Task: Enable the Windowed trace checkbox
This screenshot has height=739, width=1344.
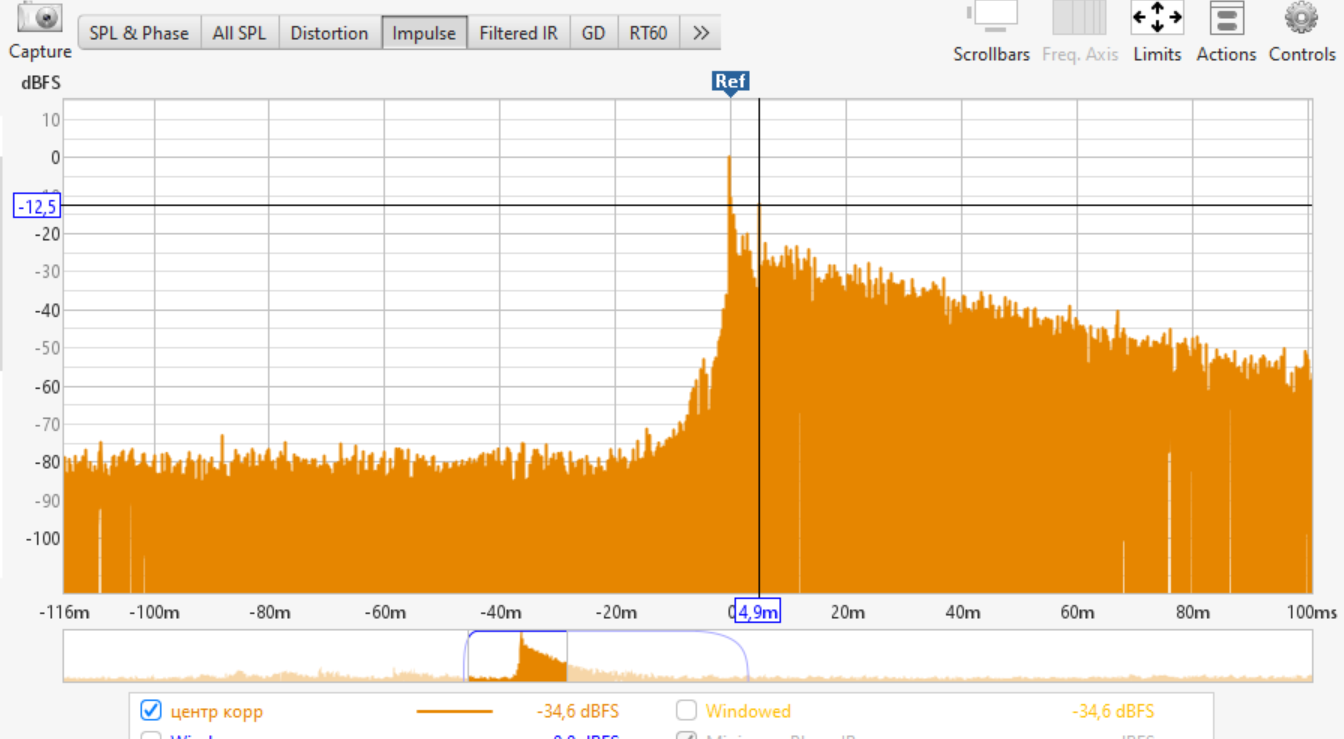Action: click(686, 711)
